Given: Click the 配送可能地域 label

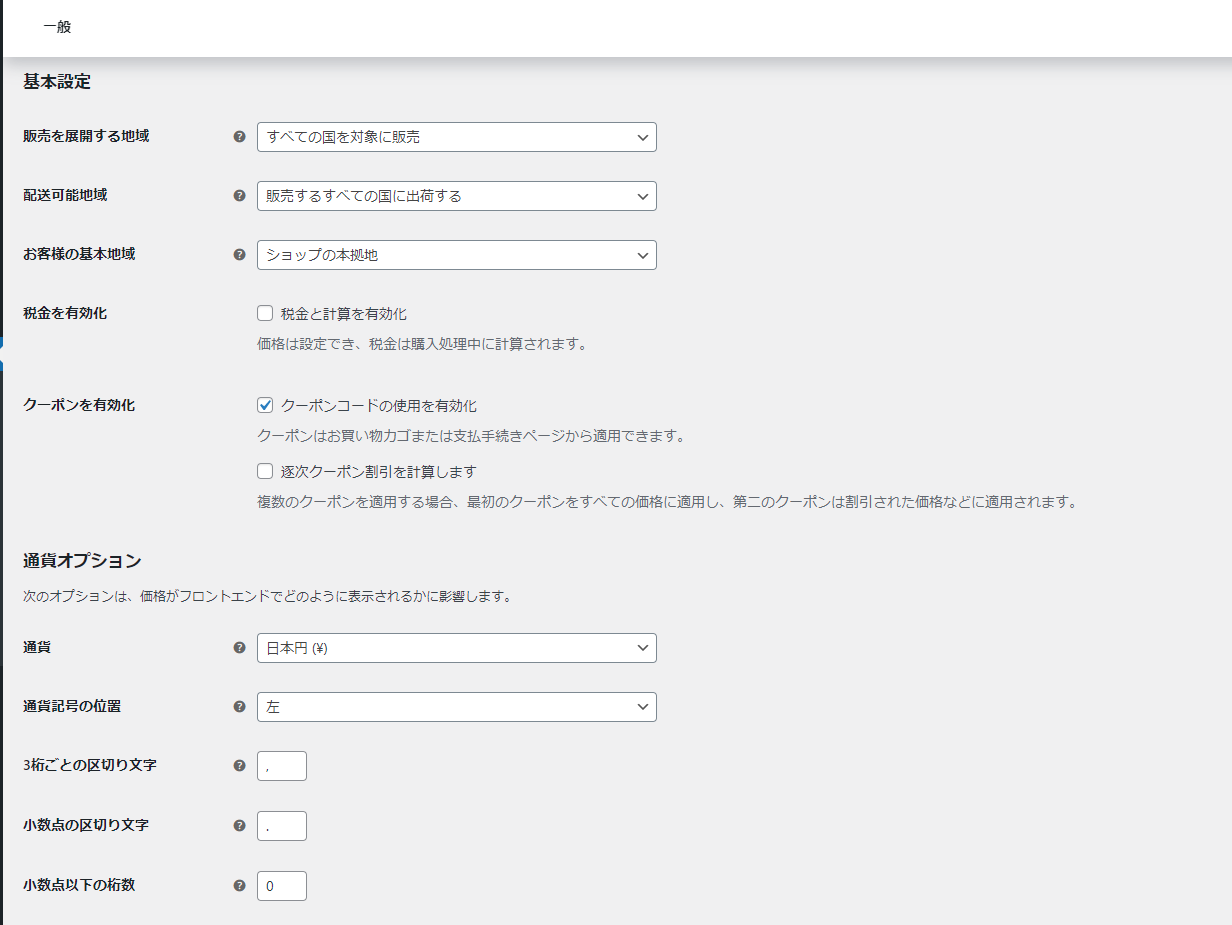Looking at the screenshot, I should coord(65,195).
